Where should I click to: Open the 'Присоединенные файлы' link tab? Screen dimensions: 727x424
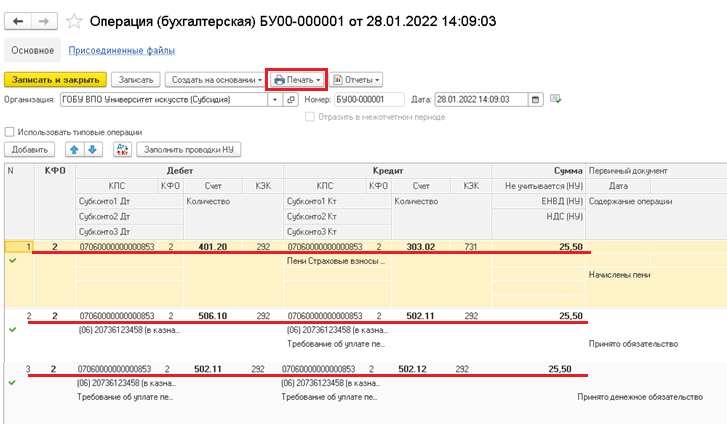click(122, 49)
